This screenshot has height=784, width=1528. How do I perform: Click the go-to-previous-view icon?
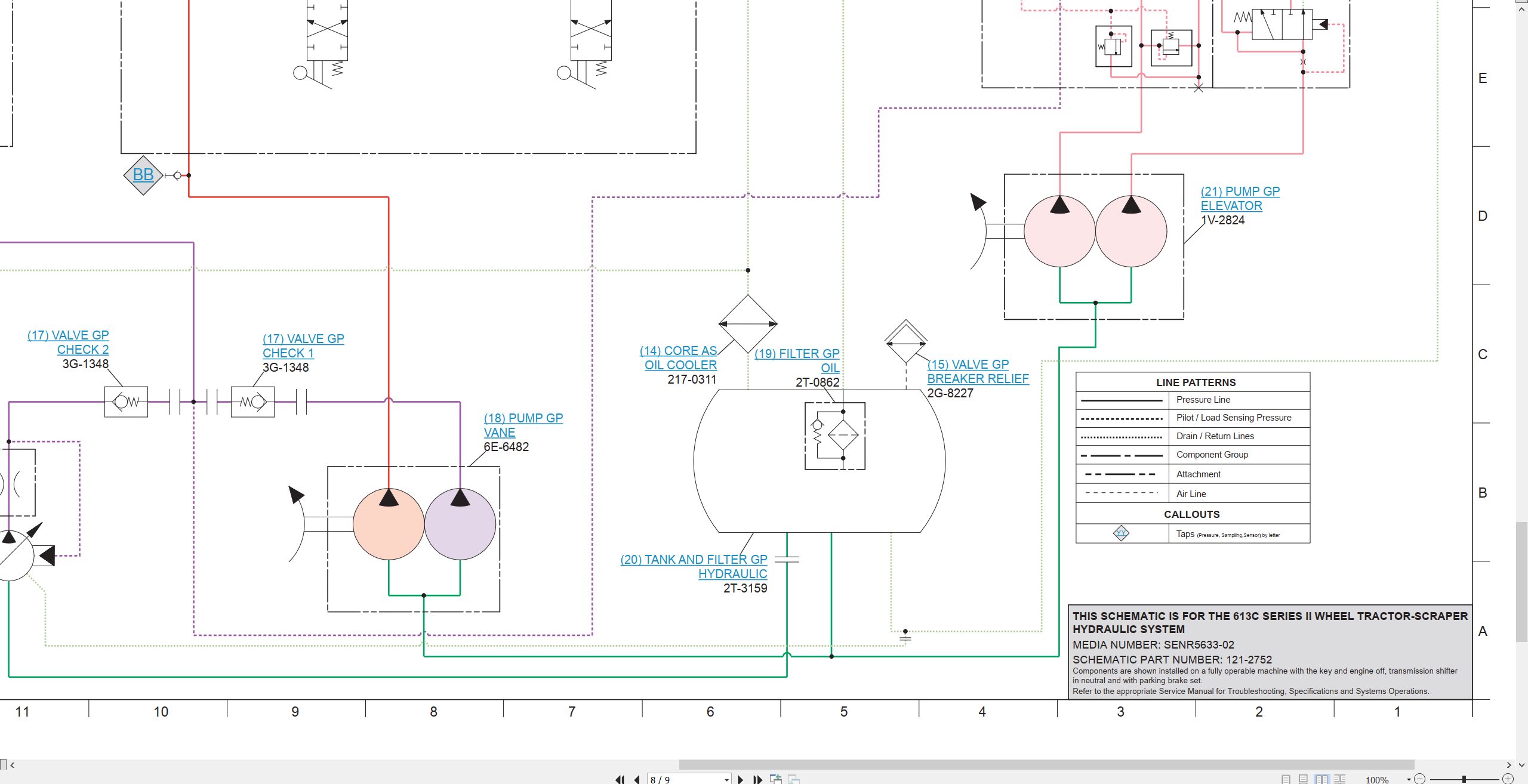pos(776,779)
